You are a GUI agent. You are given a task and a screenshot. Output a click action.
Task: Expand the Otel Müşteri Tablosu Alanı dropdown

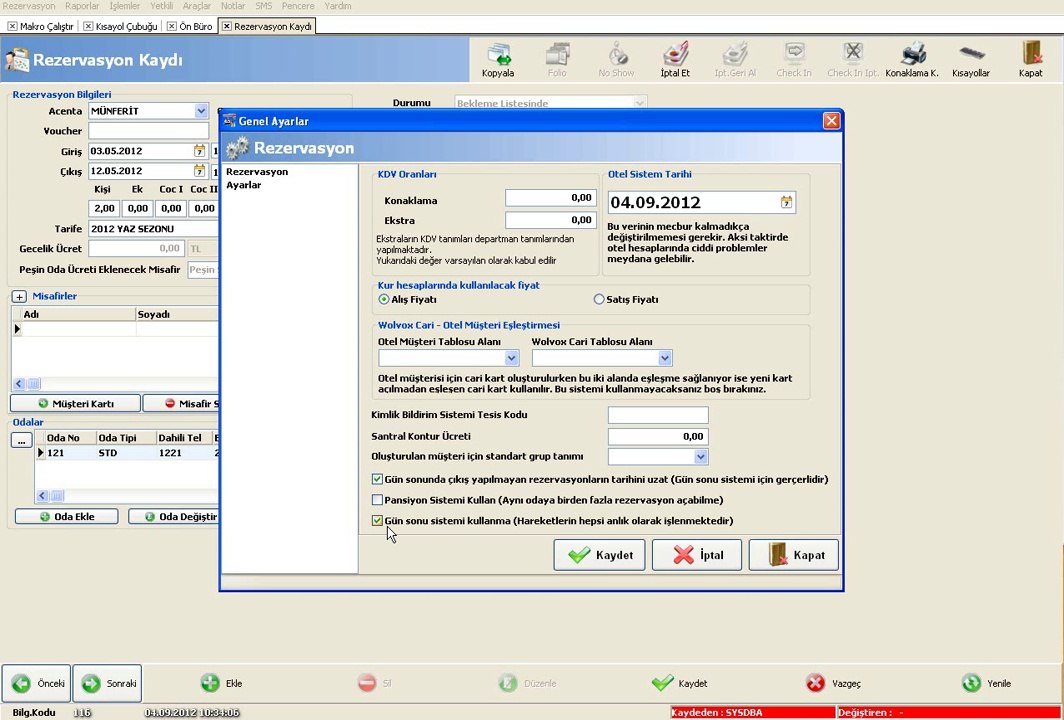pyautogui.click(x=512, y=358)
